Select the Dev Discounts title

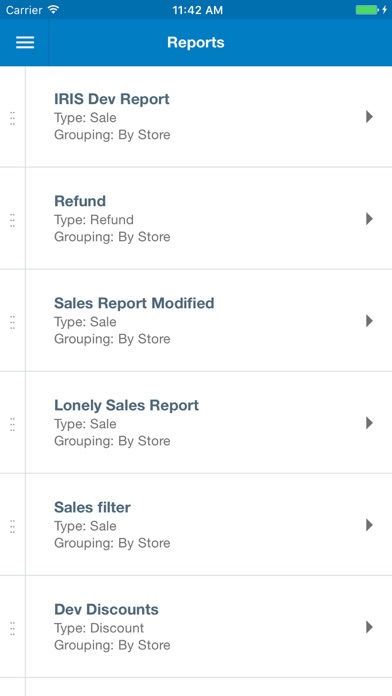tap(106, 609)
